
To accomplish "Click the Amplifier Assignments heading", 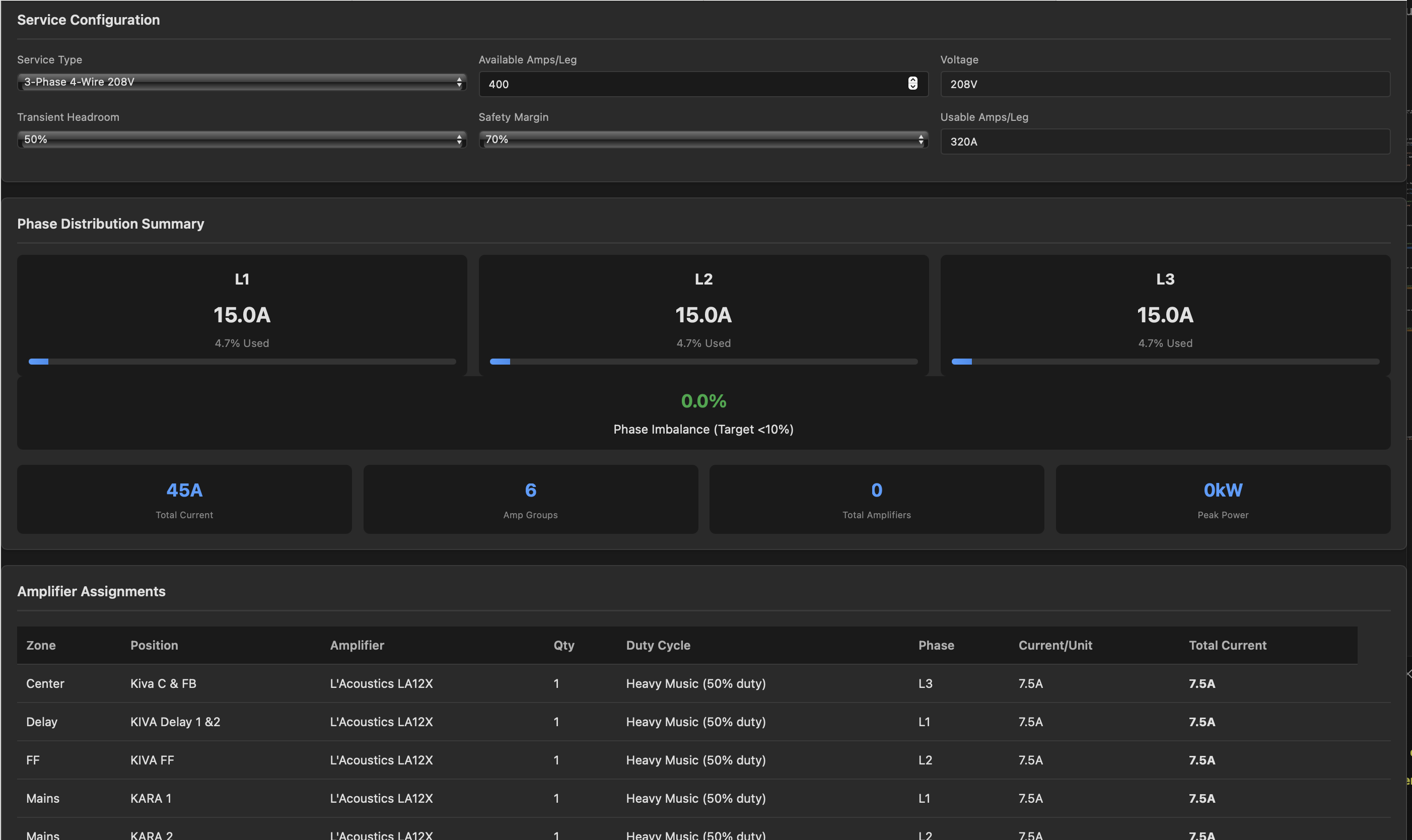I will click(x=91, y=591).
